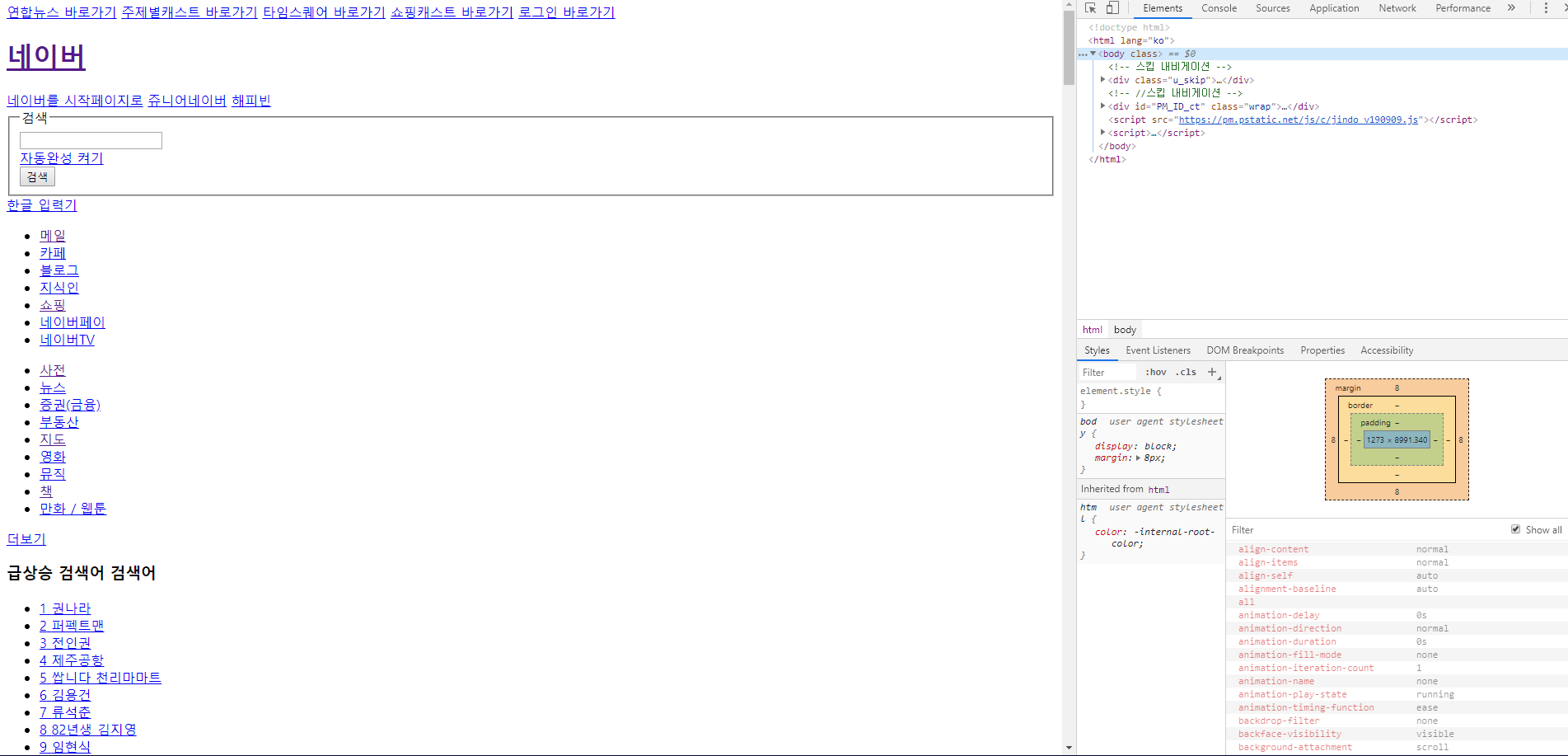Open the 블로그 link
Viewport: 1568px width, 756px height.
pos(59,270)
